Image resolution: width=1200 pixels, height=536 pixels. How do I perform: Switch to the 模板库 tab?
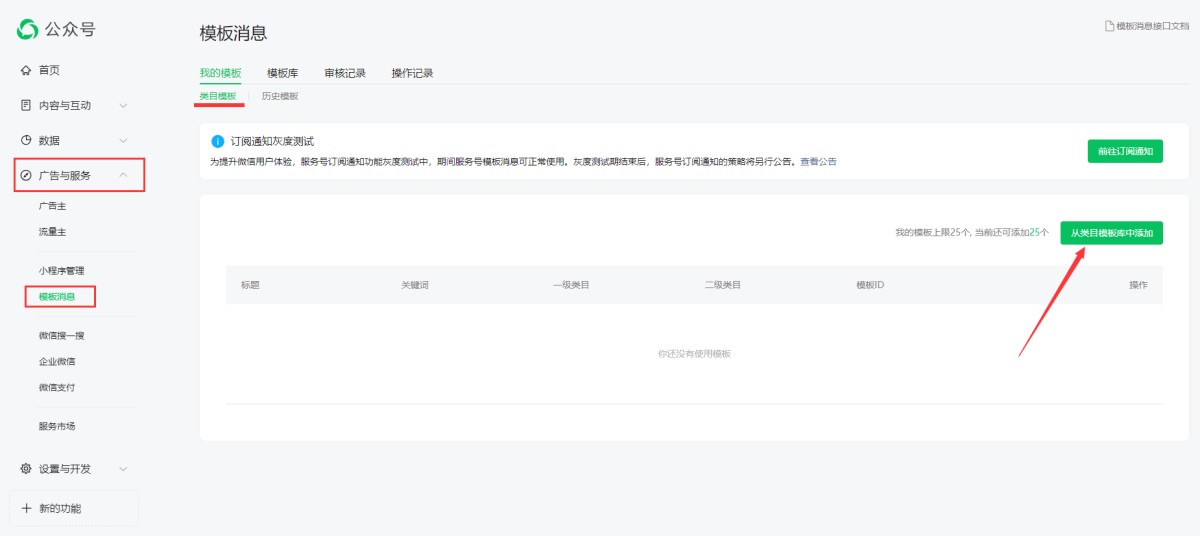tap(282, 73)
